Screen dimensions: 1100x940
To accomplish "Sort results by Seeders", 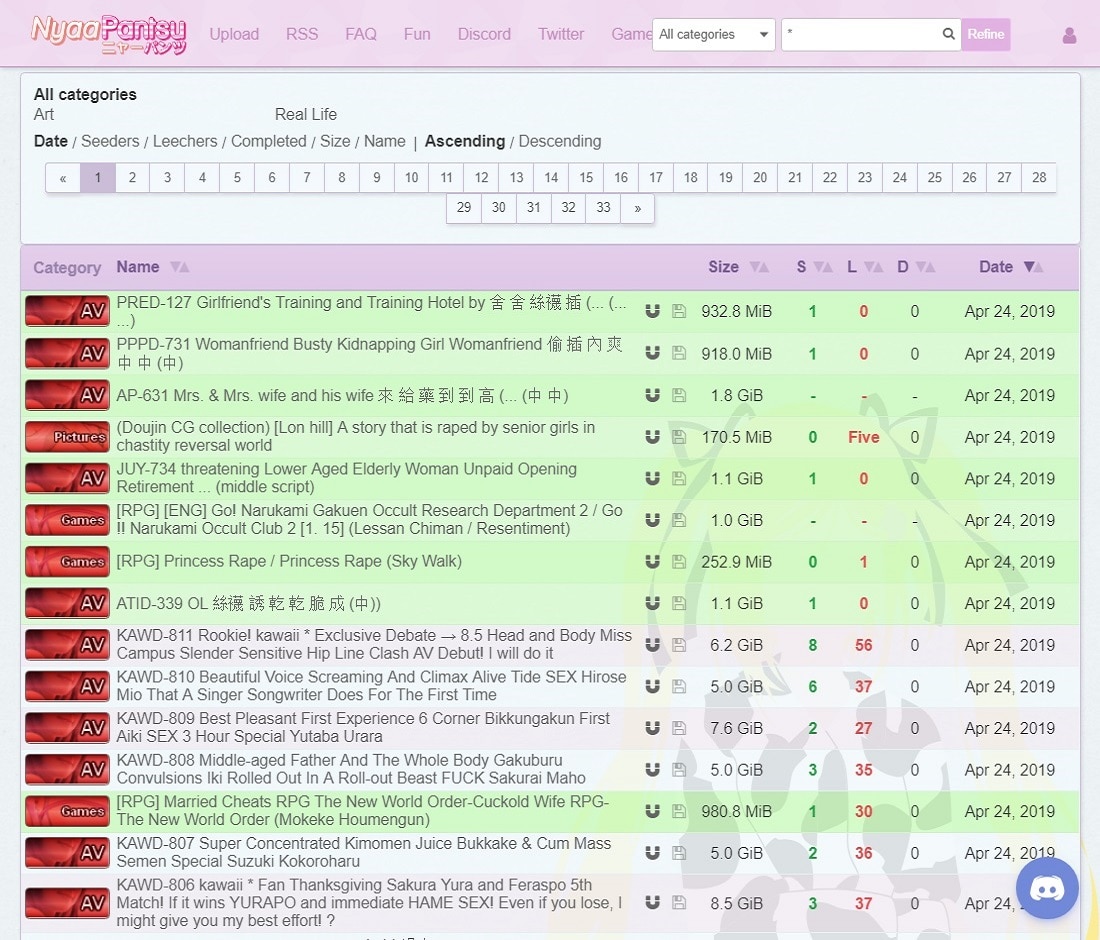I will click(x=110, y=141).
